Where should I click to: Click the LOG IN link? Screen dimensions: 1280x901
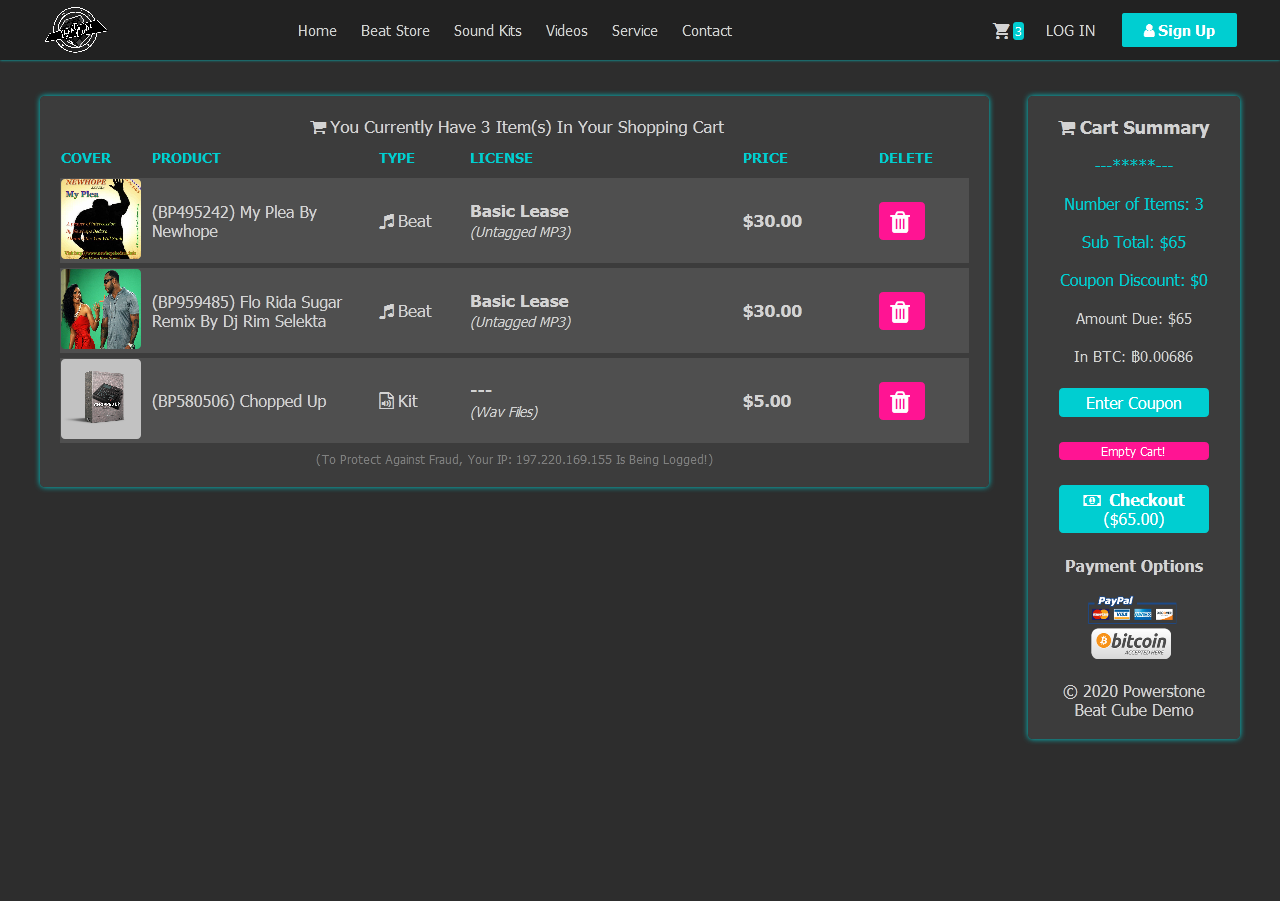1070,31
